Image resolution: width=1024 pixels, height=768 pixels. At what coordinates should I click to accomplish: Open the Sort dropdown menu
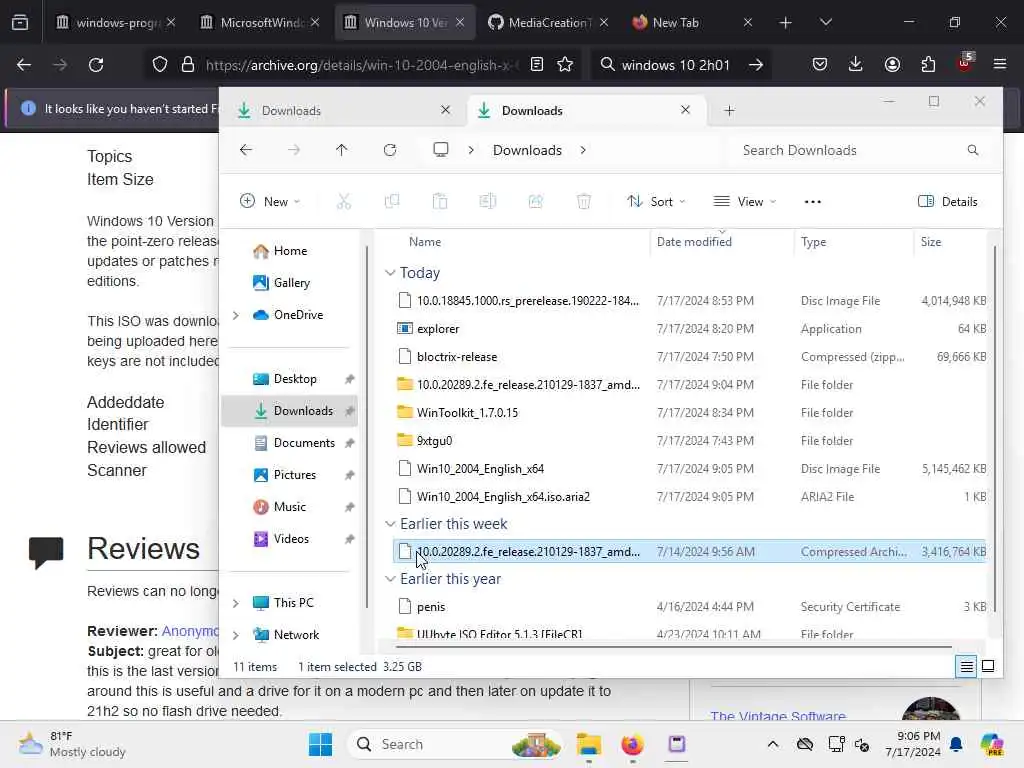click(x=656, y=202)
